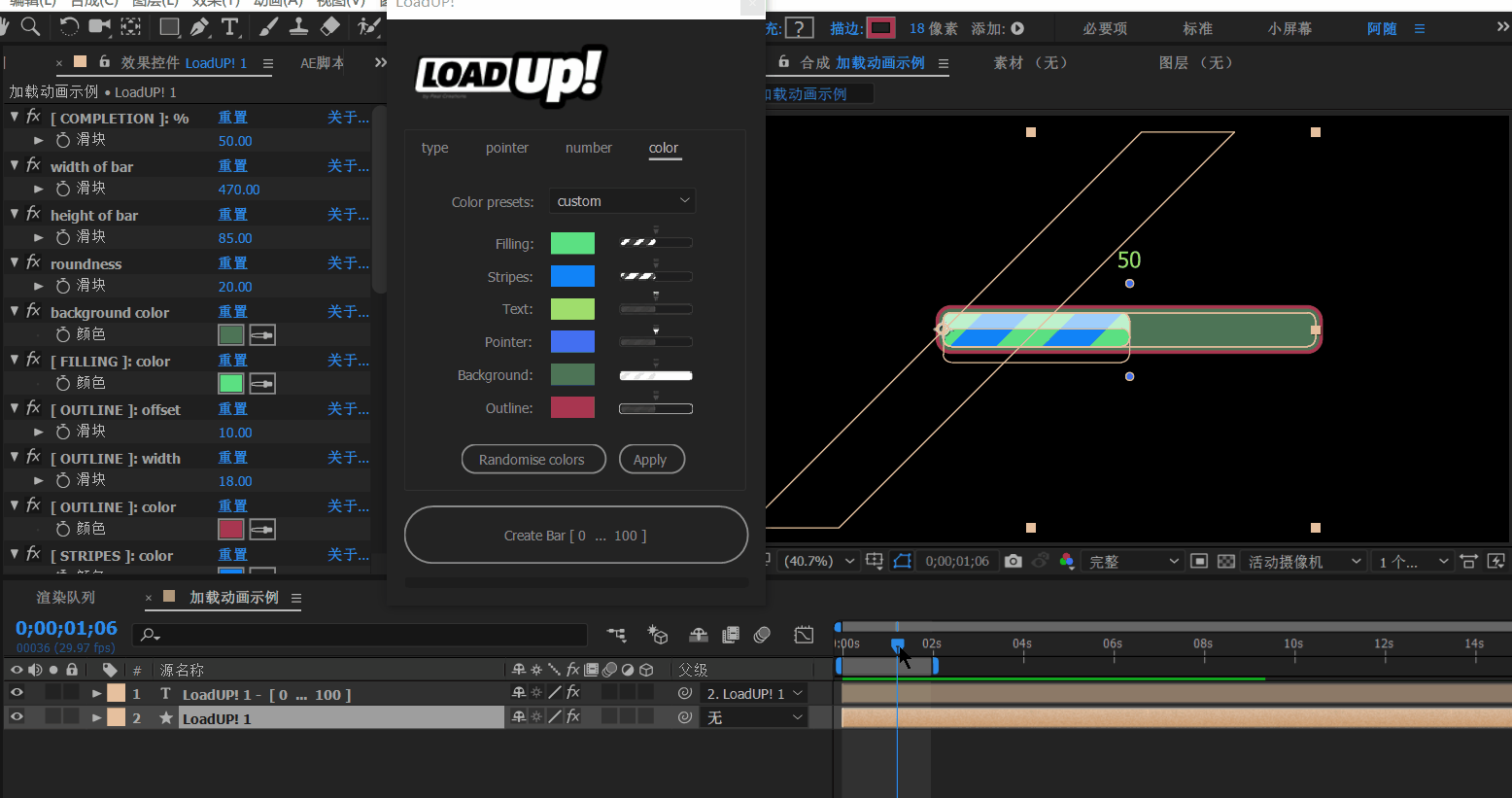The height and width of the screenshot is (798, 1512).
Task: Expand the slider property under height of bar
Action: 39,237
